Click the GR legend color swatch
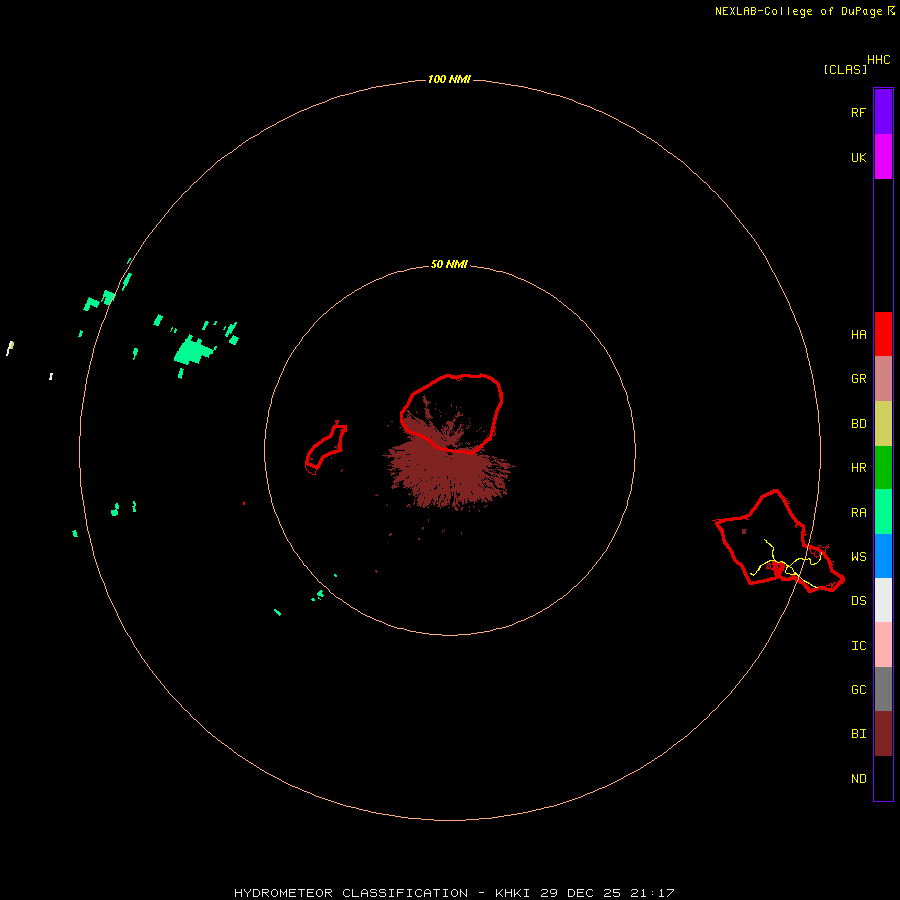The width and height of the screenshot is (900, 900). pos(883,378)
